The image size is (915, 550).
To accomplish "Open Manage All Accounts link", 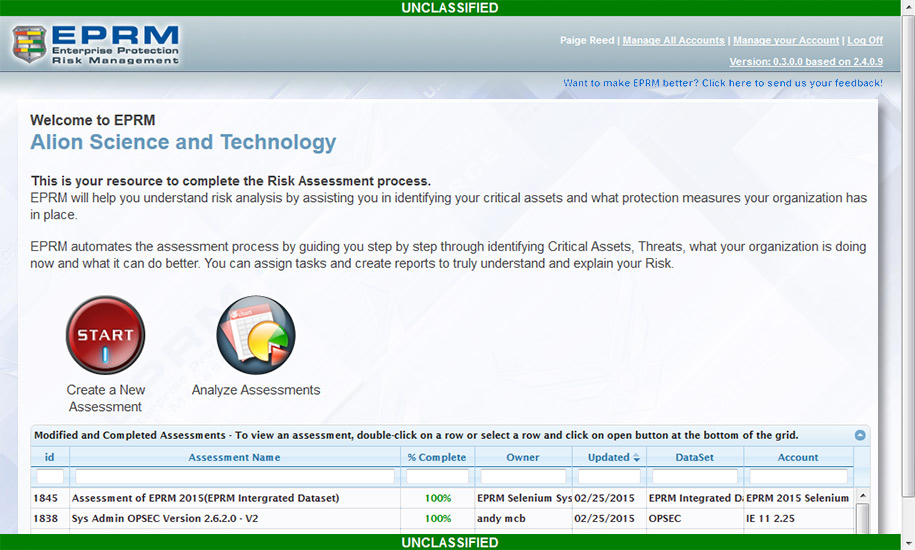I will pyautogui.click(x=673, y=40).
